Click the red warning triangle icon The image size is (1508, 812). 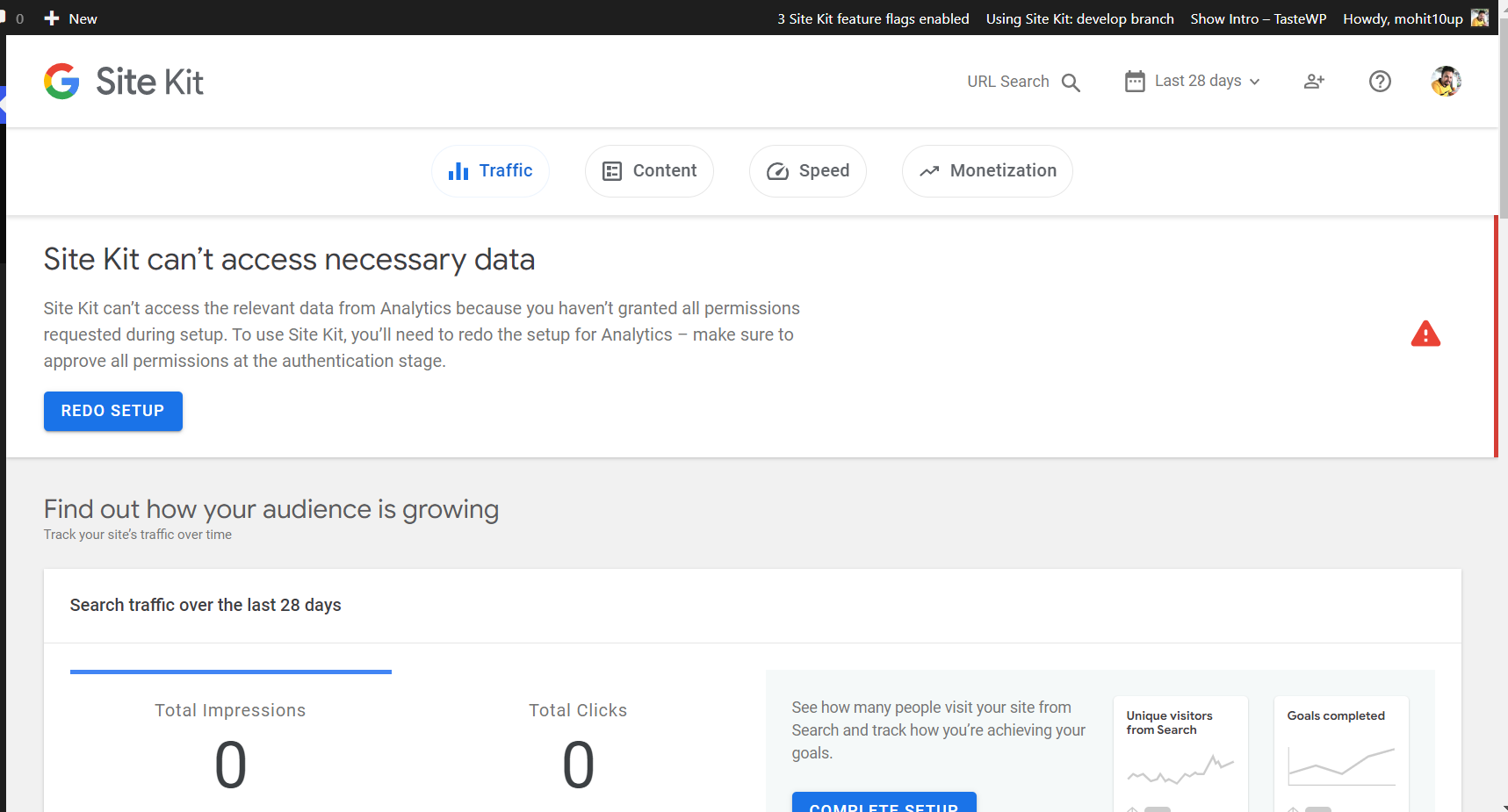pyautogui.click(x=1425, y=334)
